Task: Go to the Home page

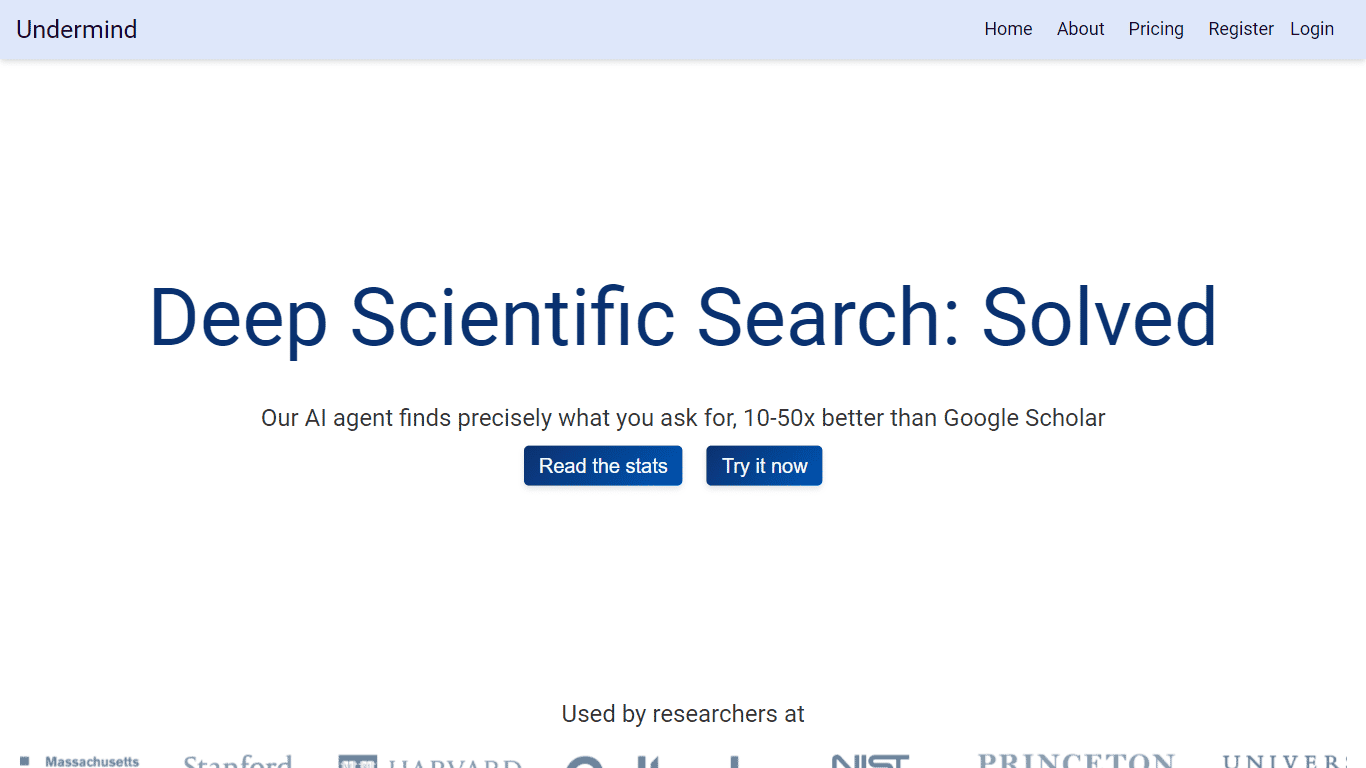Action: (x=1008, y=29)
